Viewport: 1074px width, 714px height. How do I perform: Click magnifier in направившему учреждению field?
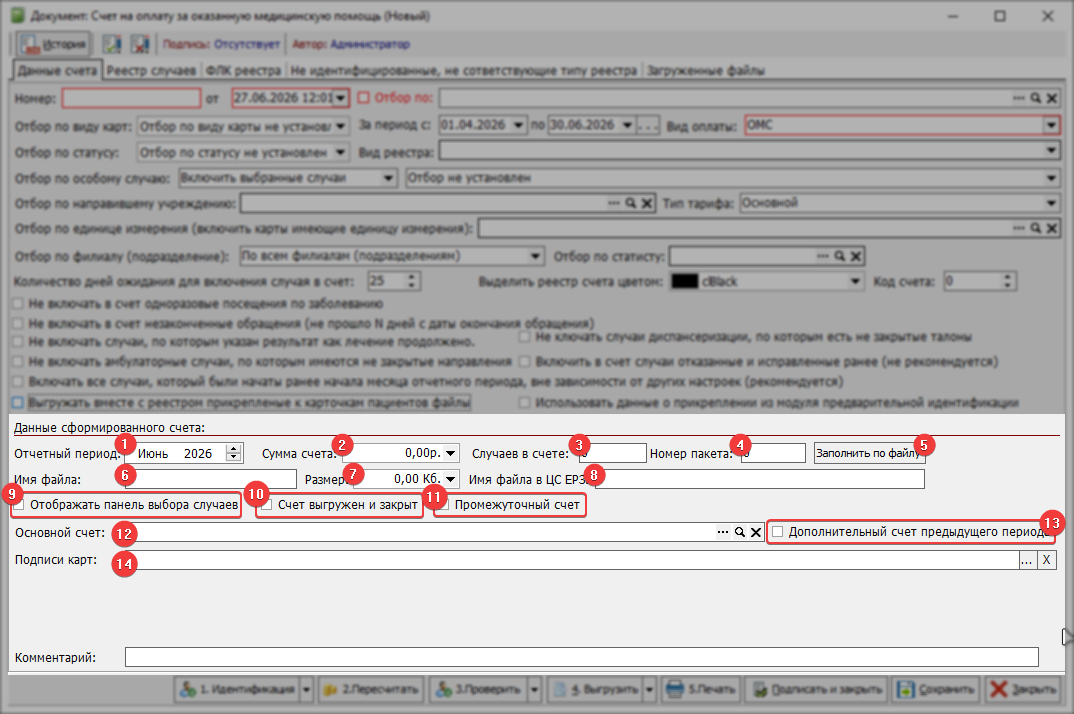630,204
